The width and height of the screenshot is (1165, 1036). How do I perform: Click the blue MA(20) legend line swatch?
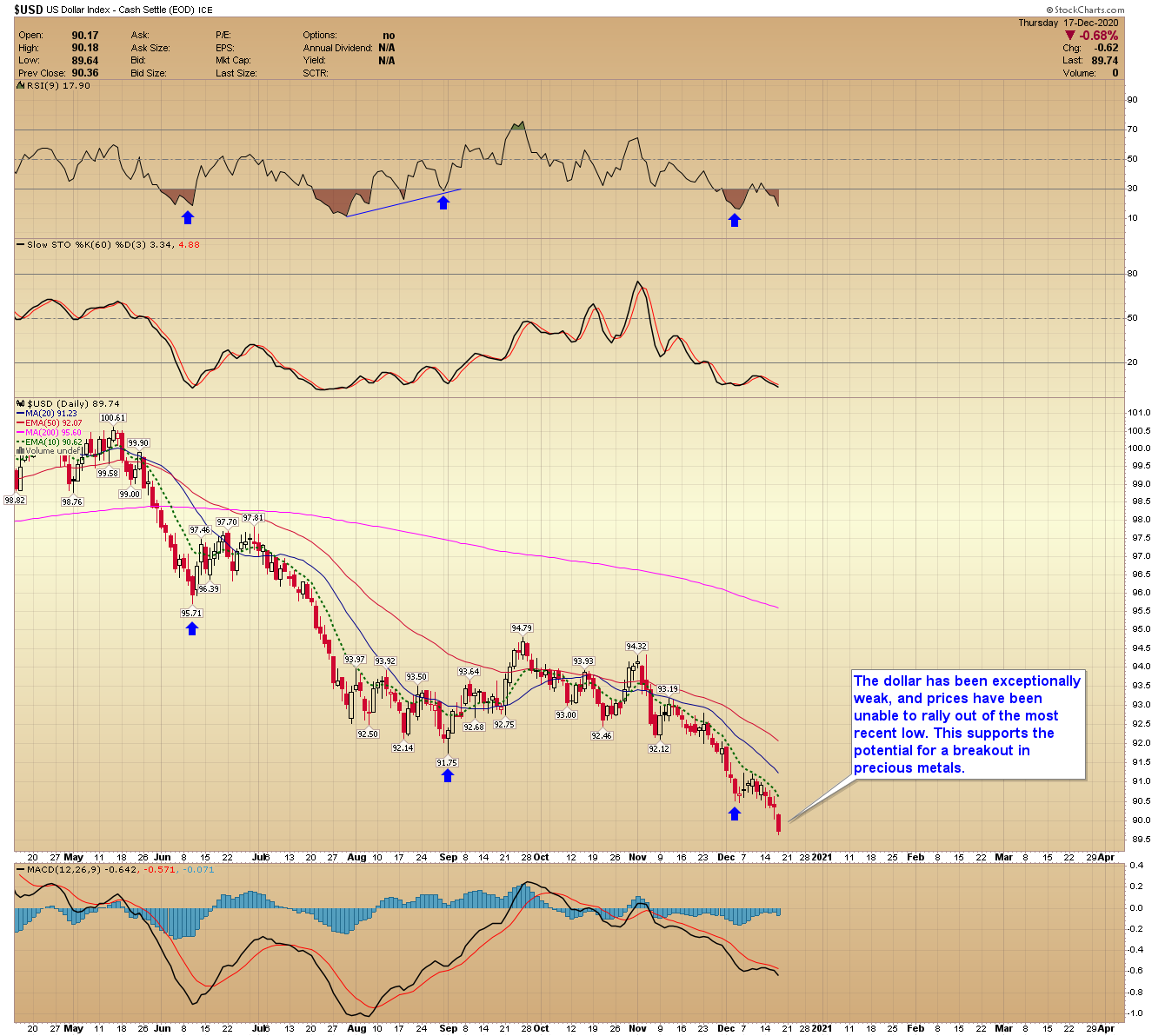coord(20,414)
